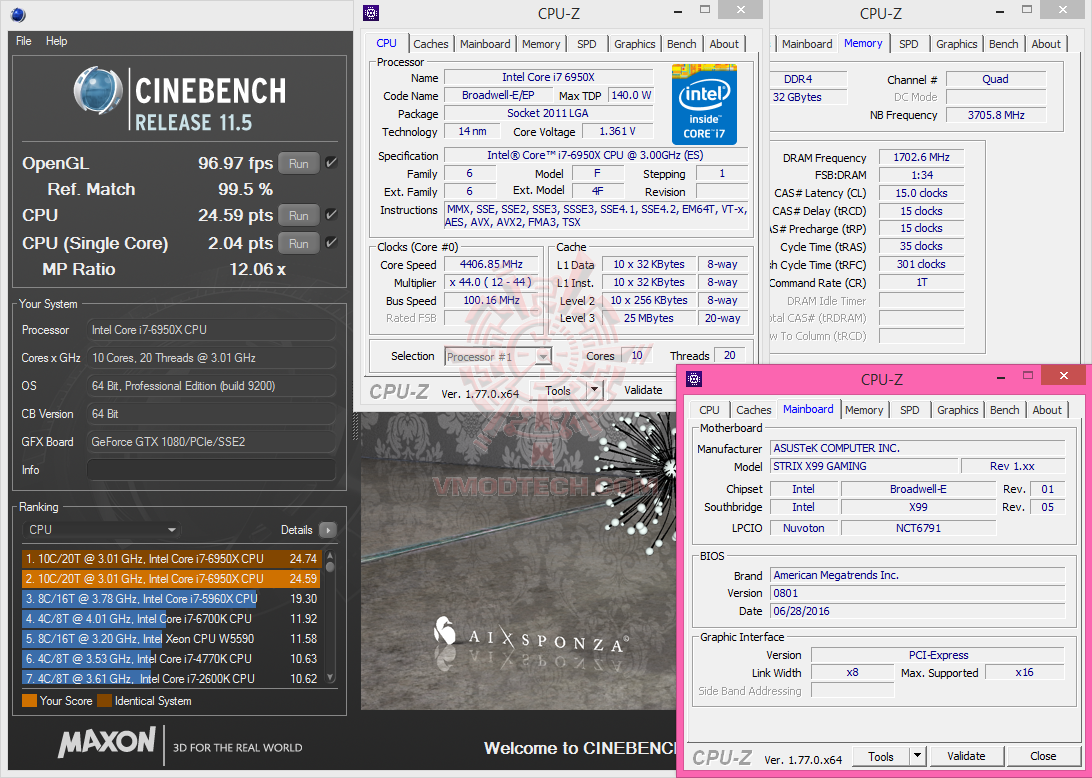1092x778 pixels.
Task: Switch to Caches tab in top CPU-Z window
Action: 430,44
